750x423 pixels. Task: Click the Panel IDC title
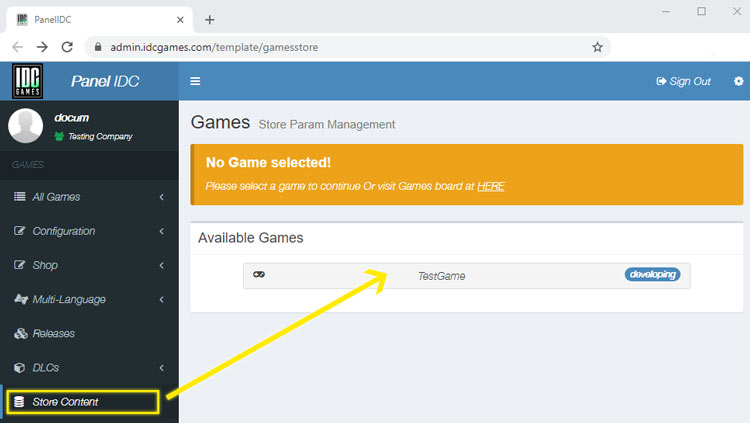tap(105, 81)
